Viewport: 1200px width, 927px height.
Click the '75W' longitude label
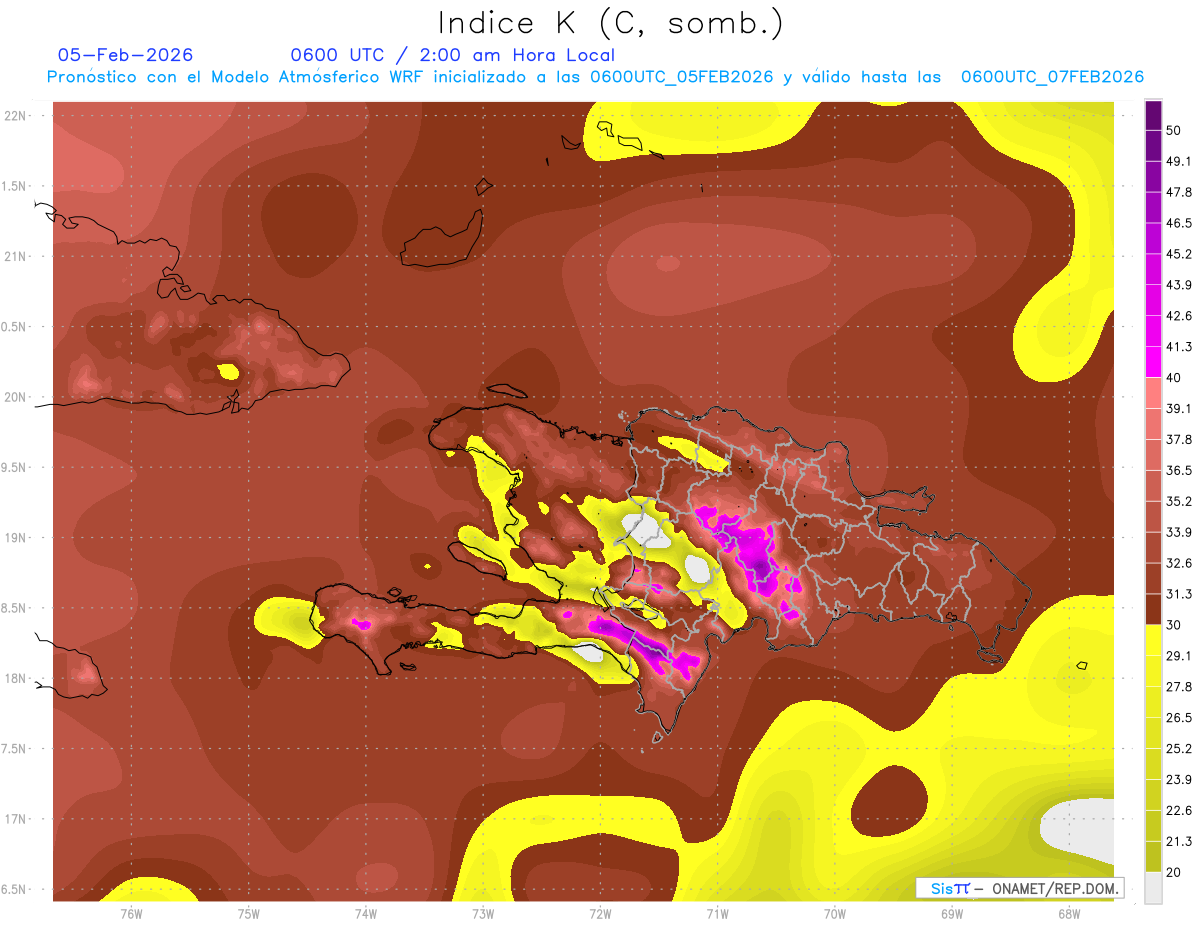(x=248, y=912)
